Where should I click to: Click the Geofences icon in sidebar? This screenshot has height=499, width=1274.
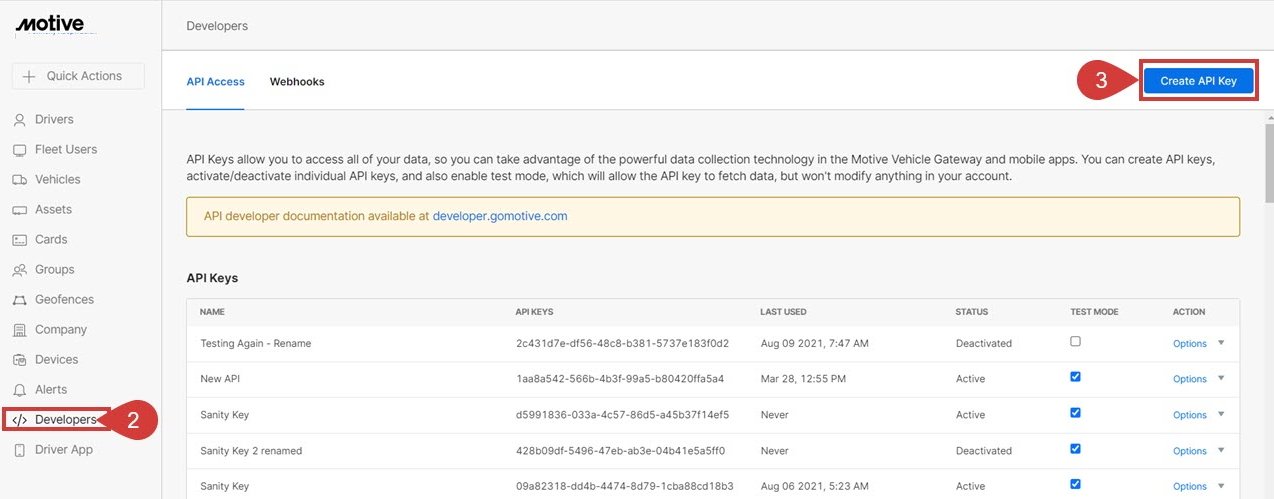pos(19,300)
